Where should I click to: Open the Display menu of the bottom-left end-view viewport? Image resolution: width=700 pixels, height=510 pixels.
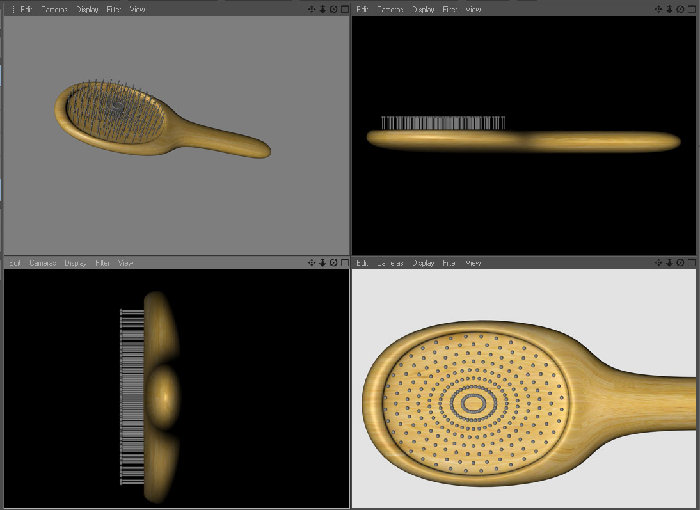[x=75, y=263]
